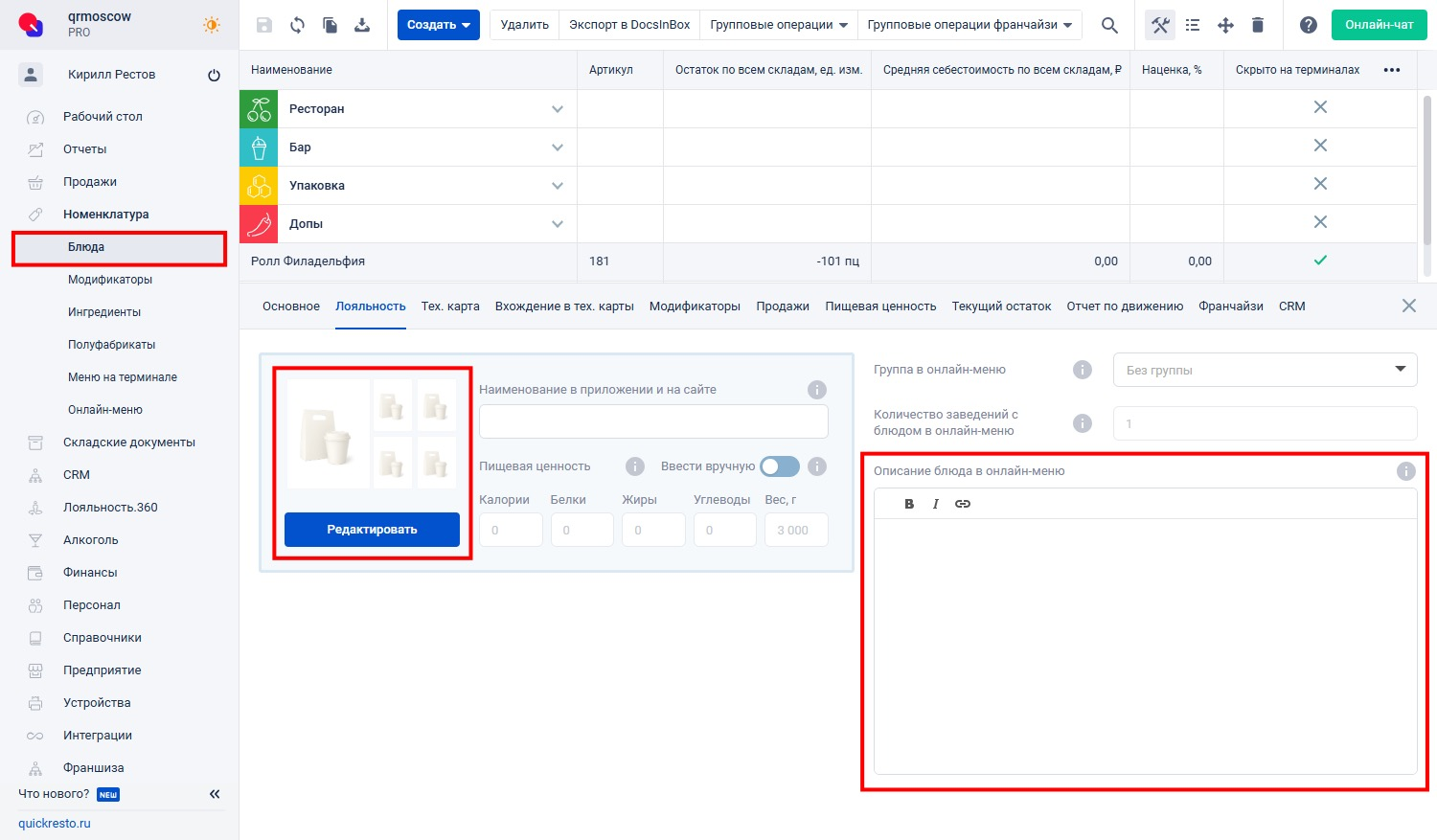Open the Пищевая ценность tab
This screenshot has width=1437, height=840.
880,306
